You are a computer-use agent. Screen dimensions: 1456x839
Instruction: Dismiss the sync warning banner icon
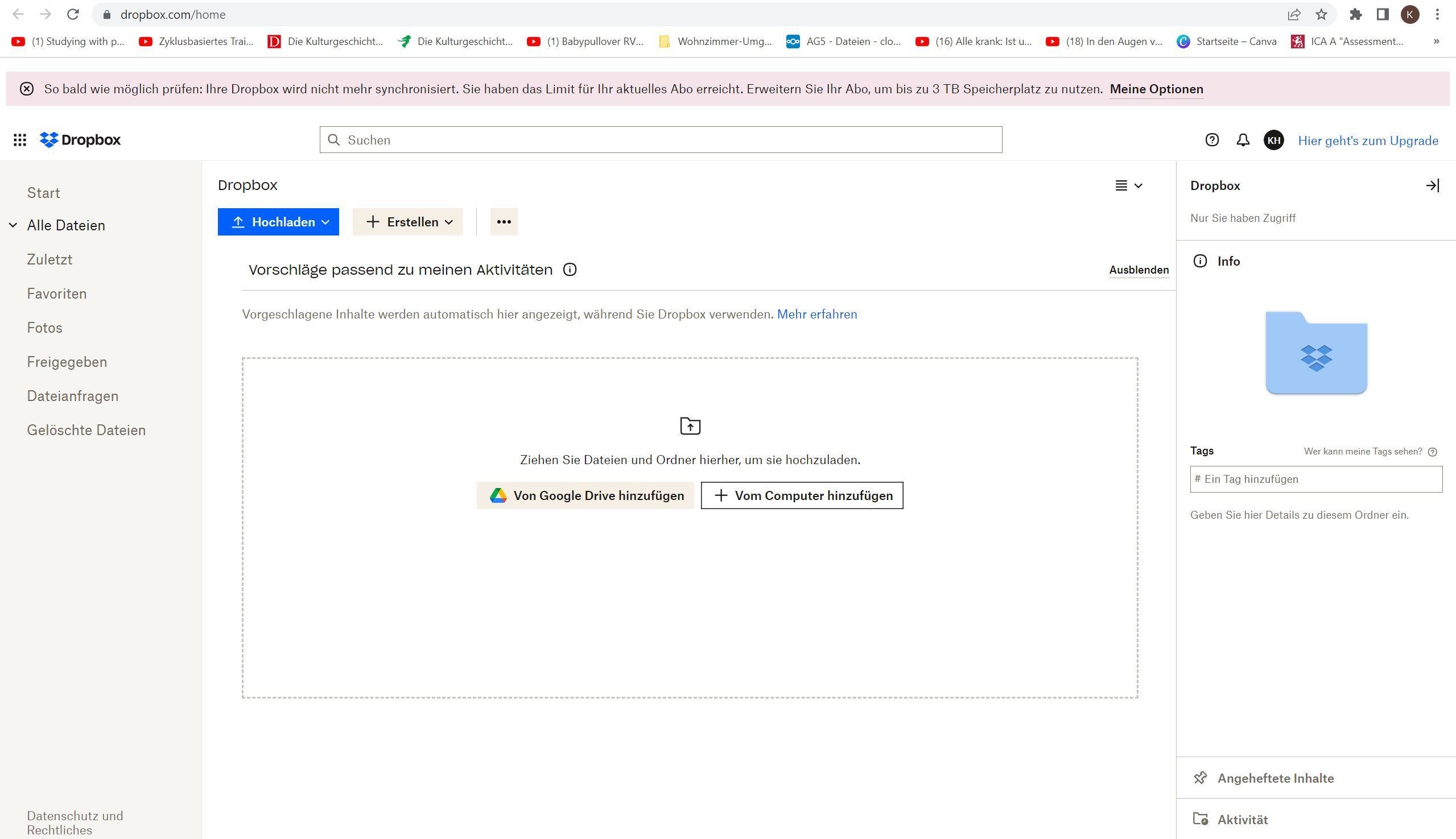coord(27,89)
